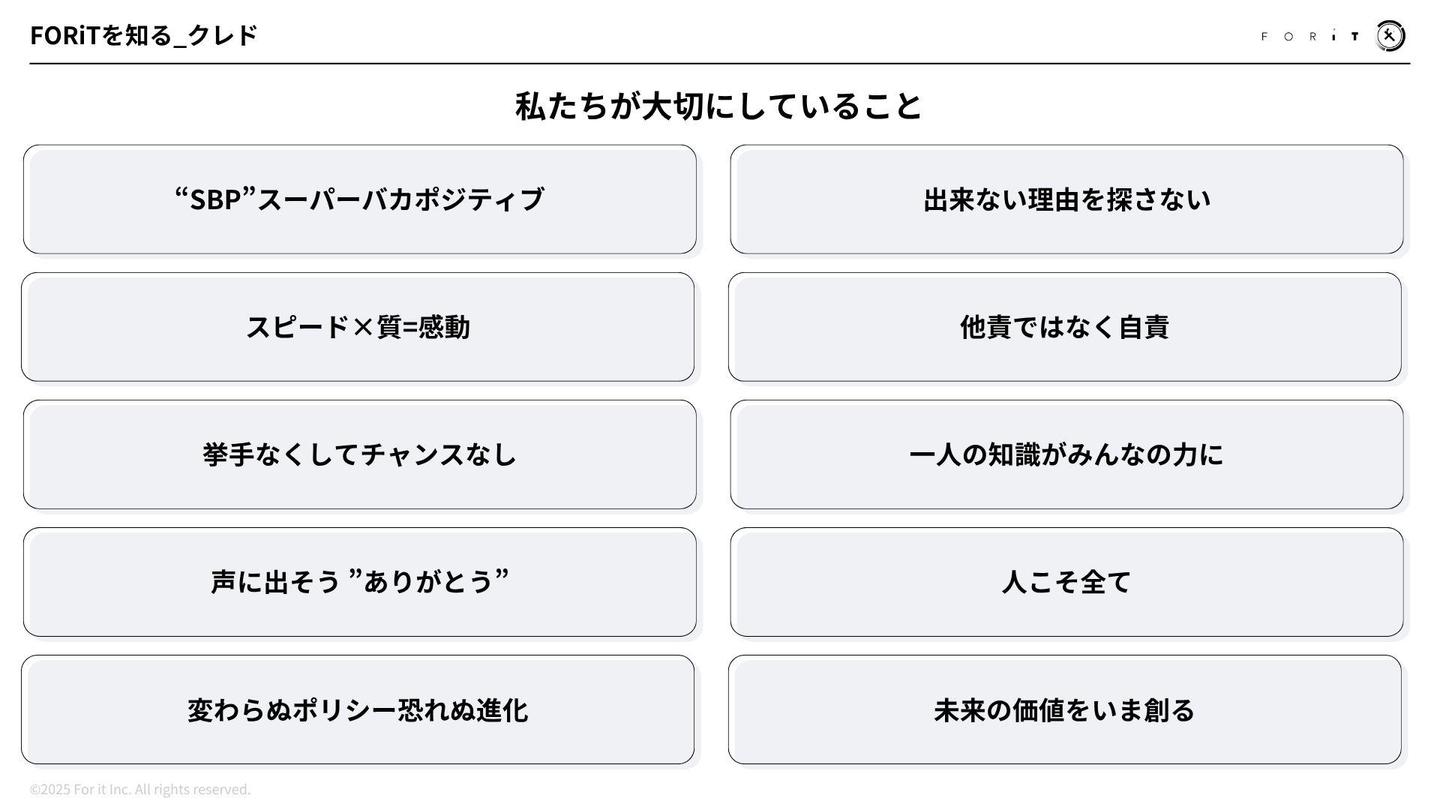Click the letter R in top-right logo
The width and height of the screenshot is (1440, 810).
point(1313,37)
